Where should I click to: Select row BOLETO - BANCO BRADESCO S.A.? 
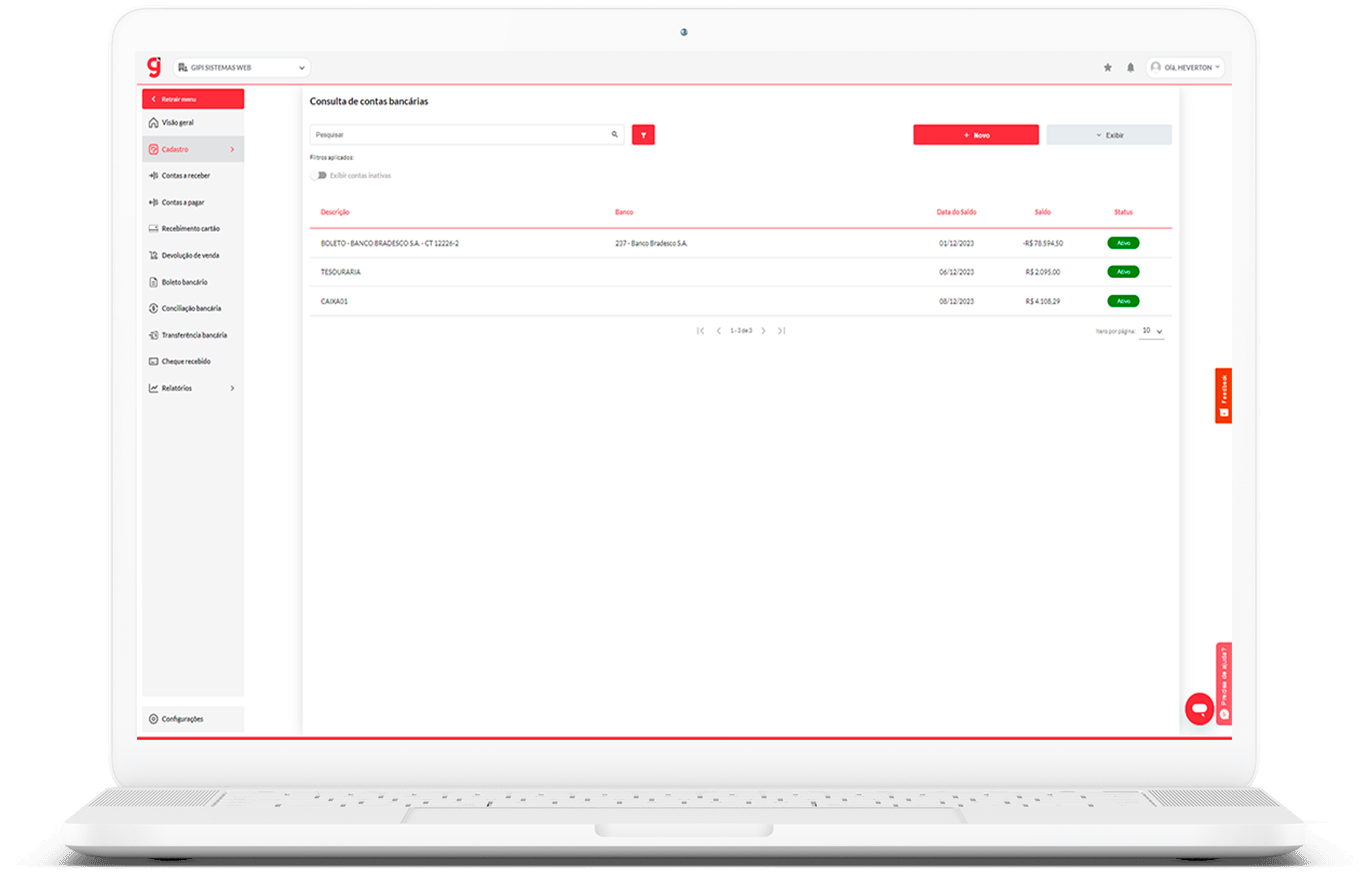pos(741,243)
